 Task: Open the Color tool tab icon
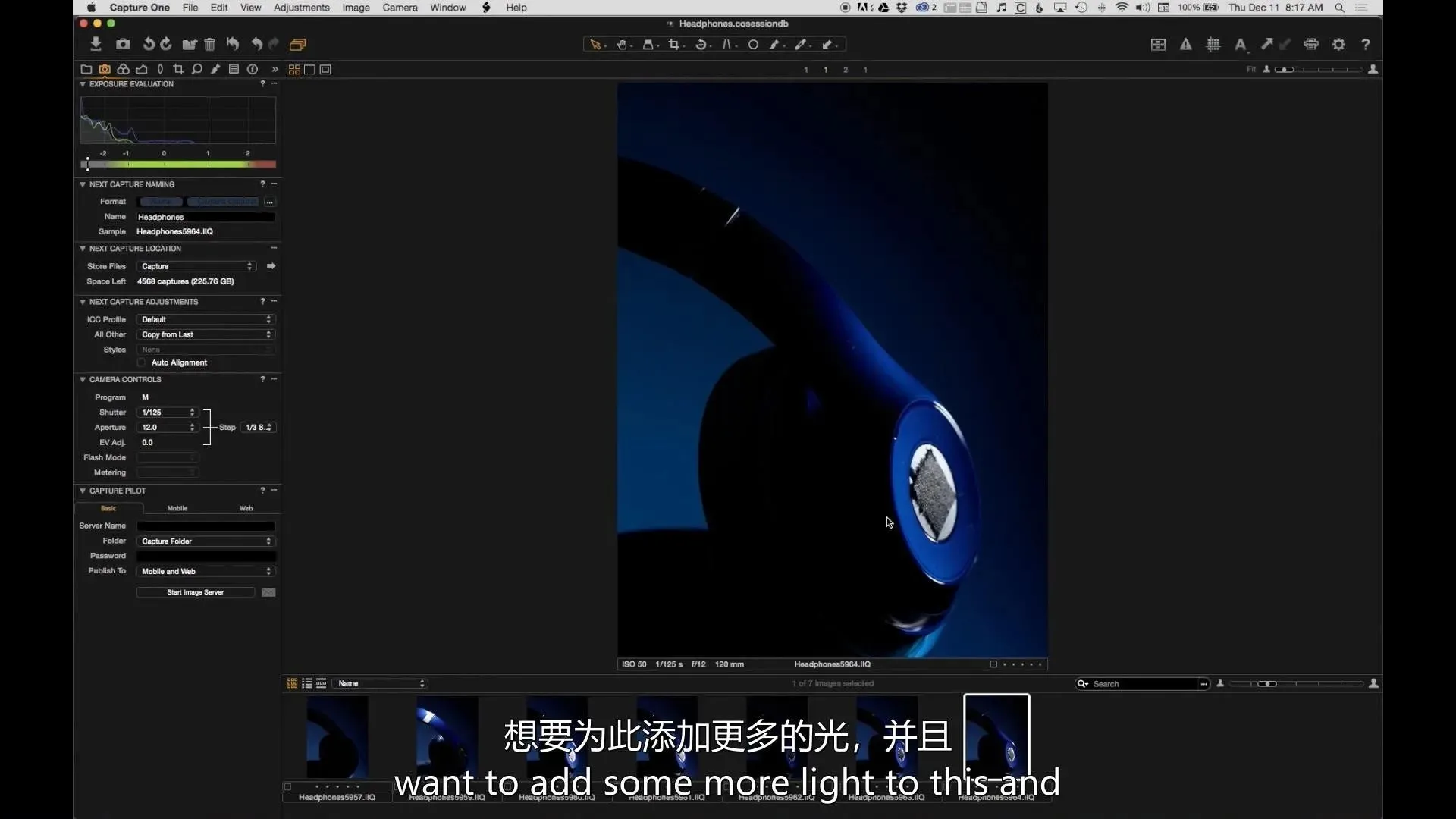point(123,69)
